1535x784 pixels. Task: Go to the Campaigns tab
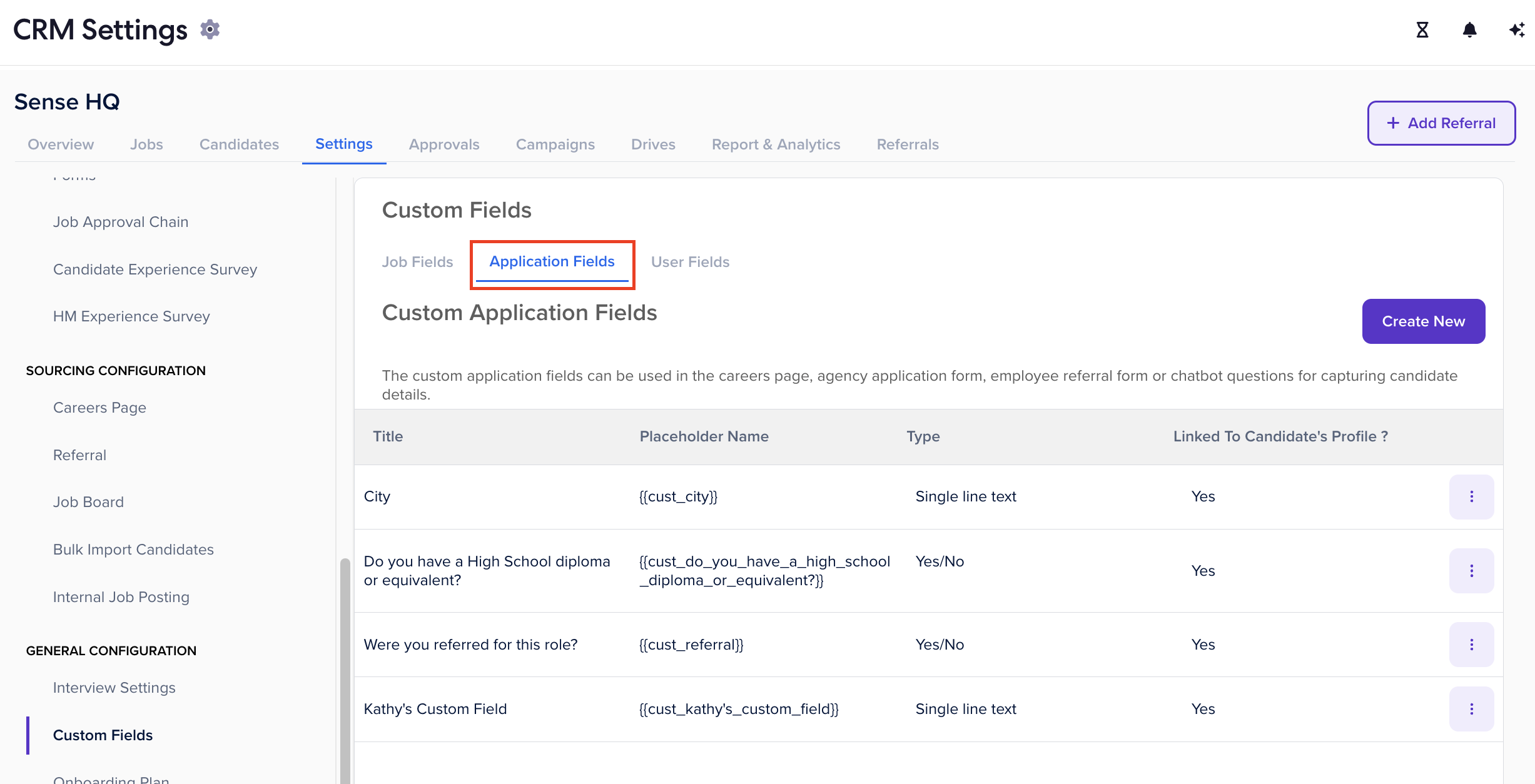pos(555,144)
